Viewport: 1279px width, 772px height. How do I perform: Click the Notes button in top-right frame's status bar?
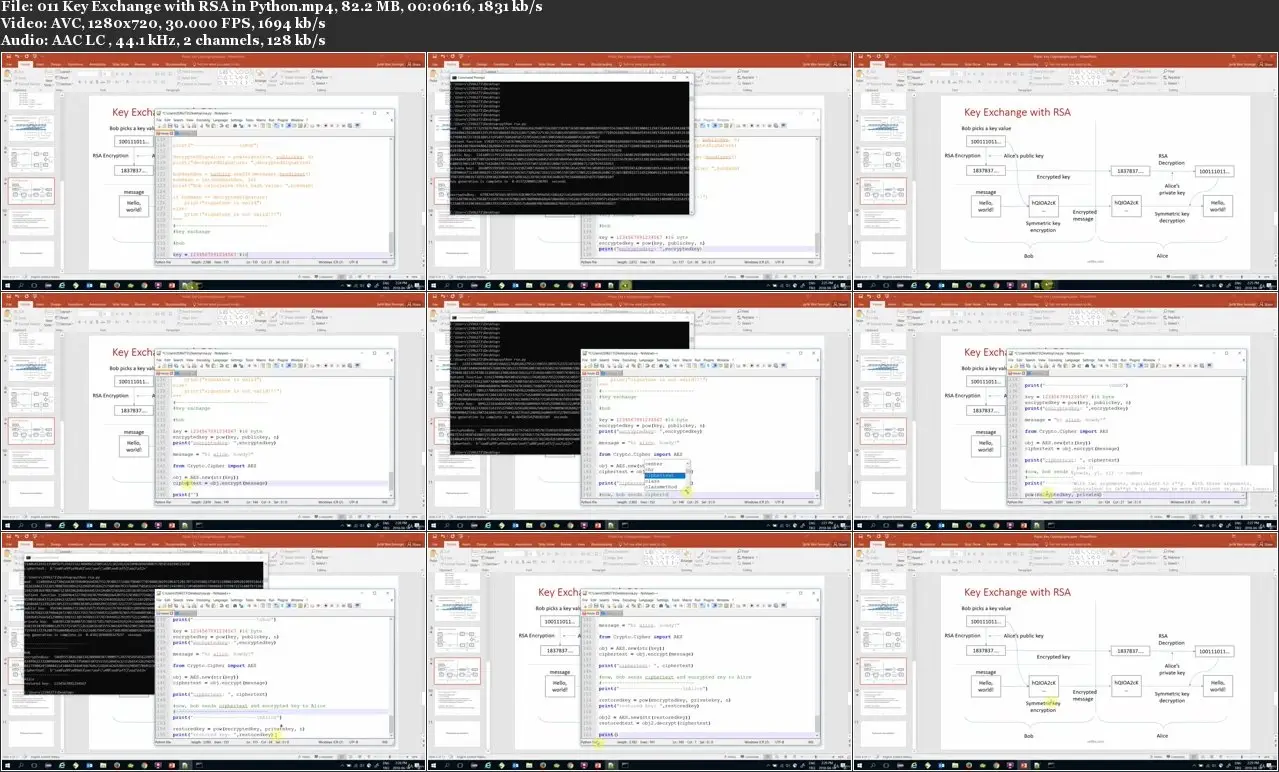(1156, 276)
